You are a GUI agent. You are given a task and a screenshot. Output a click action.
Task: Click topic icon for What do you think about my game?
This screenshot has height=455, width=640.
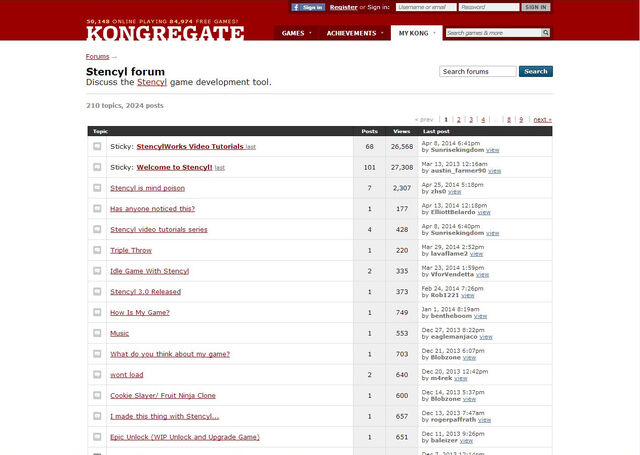[97, 354]
